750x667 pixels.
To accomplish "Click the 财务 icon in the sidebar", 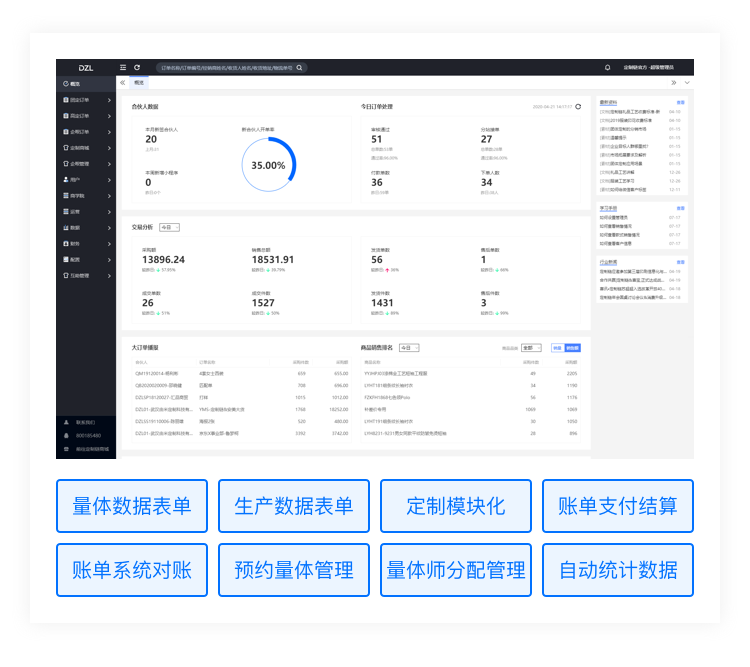I will (66, 244).
